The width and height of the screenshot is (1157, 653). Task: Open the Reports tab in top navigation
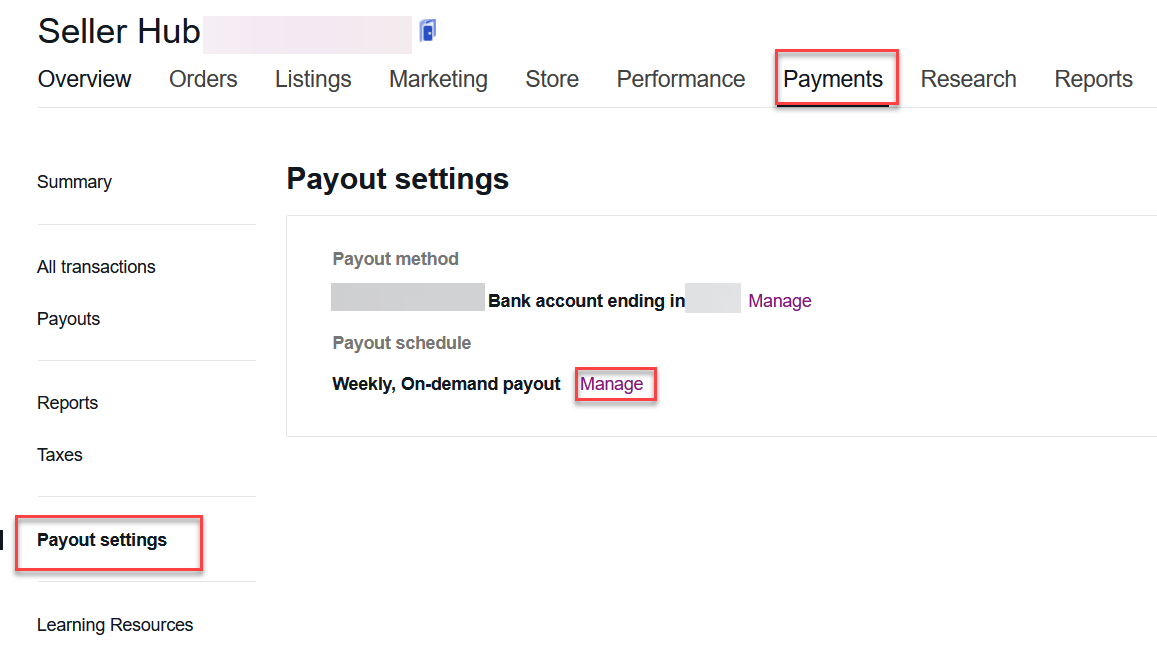pyautogui.click(x=1094, y=79)
